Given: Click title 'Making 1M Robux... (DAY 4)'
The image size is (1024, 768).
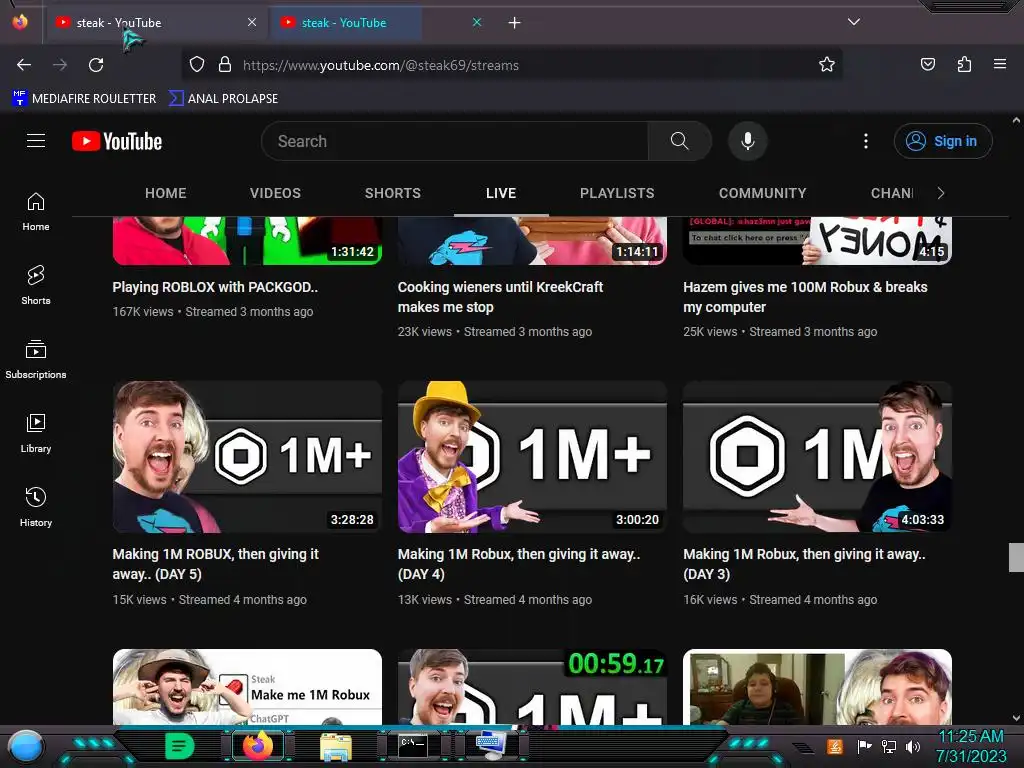Looking at the screenshot, I should pyautogui.click(x=519, y=564).
